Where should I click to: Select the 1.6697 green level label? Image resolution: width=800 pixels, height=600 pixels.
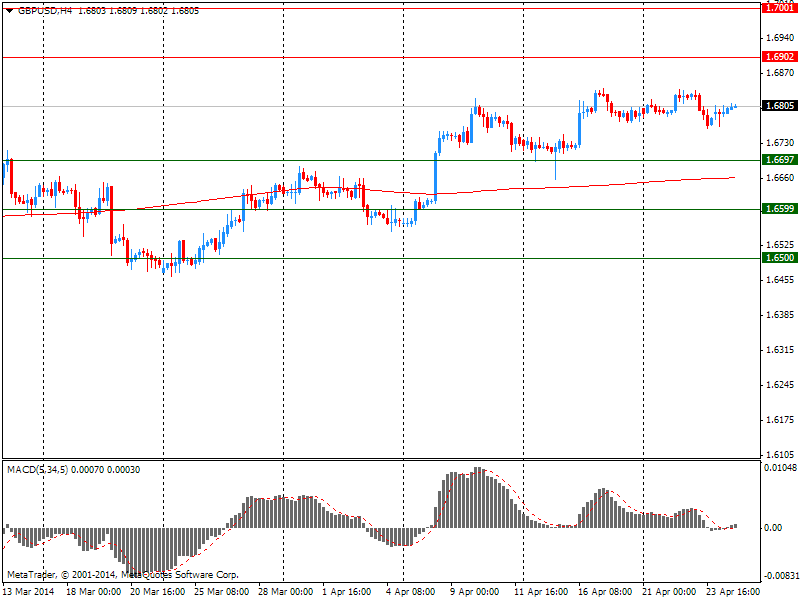point(780,160)
